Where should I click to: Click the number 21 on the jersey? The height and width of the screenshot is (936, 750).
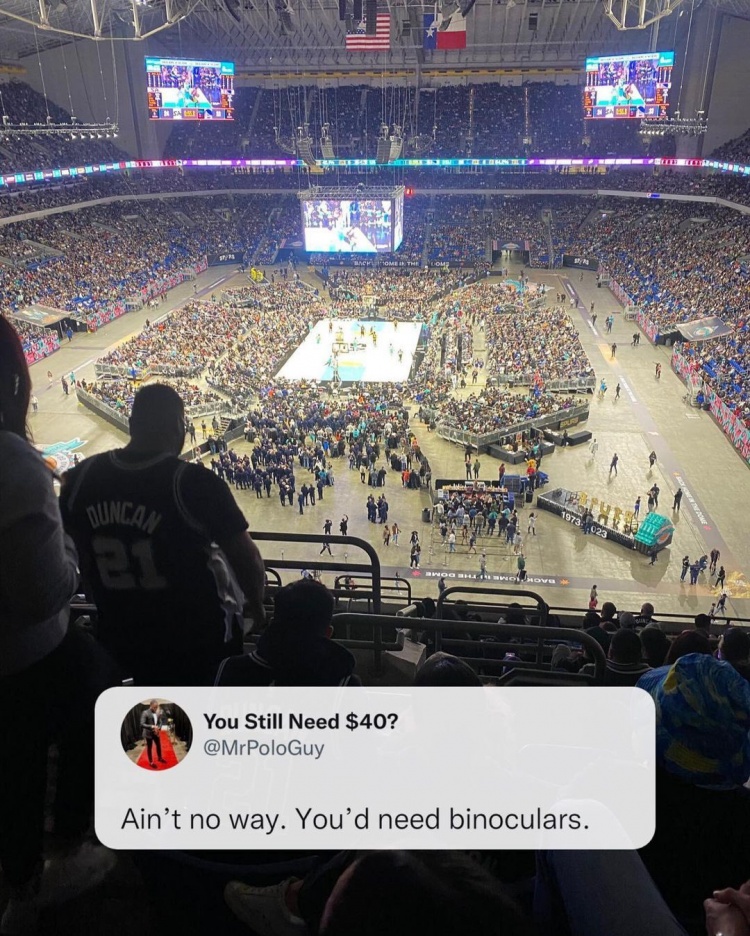click(128, 563)
